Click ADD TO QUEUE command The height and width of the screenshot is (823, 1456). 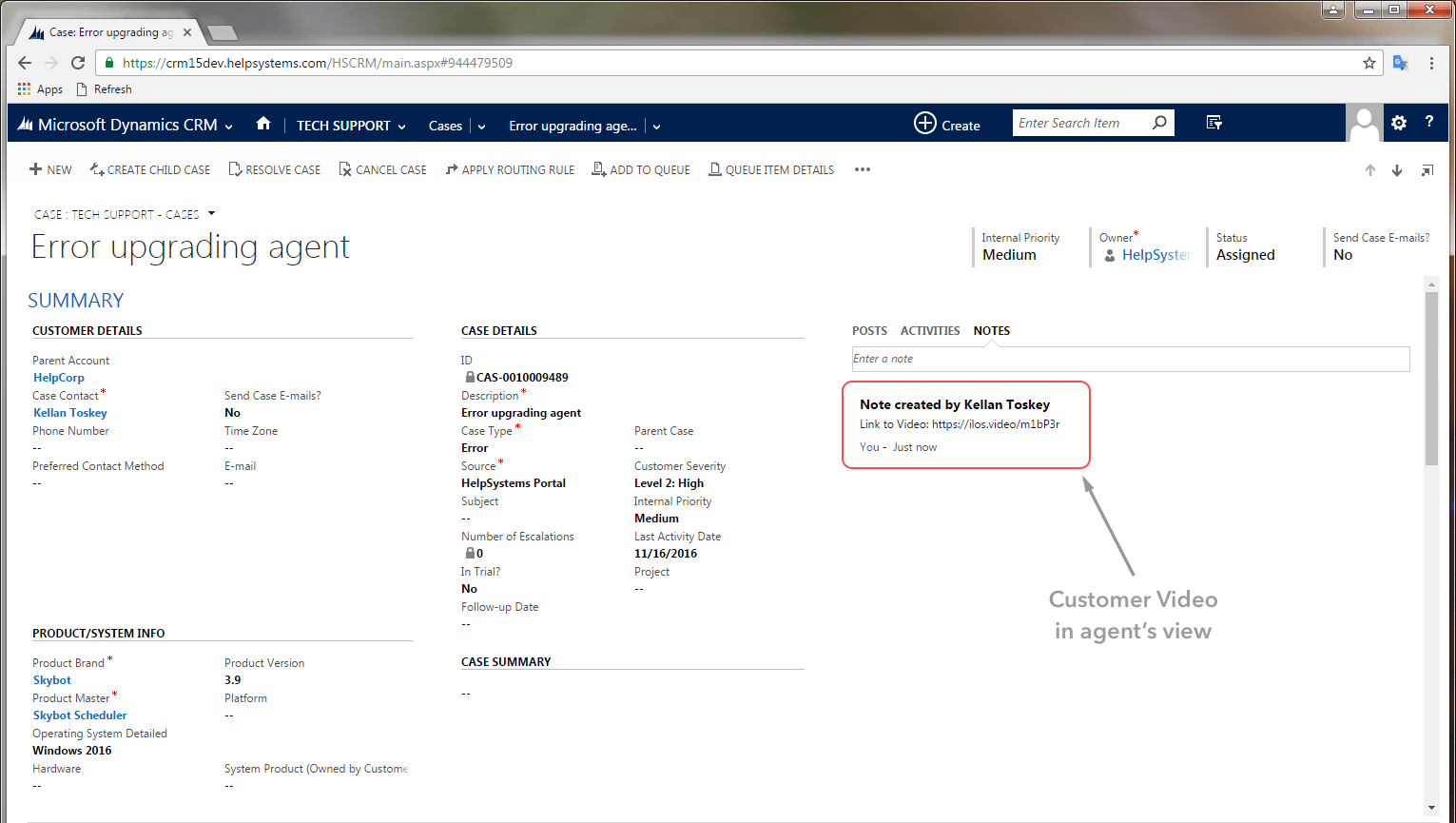641,169
